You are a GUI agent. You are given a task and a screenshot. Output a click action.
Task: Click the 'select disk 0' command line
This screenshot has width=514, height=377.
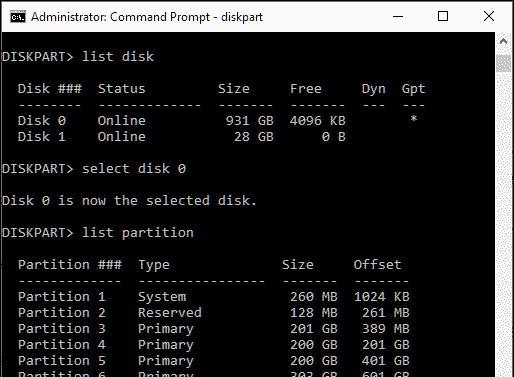94,169
